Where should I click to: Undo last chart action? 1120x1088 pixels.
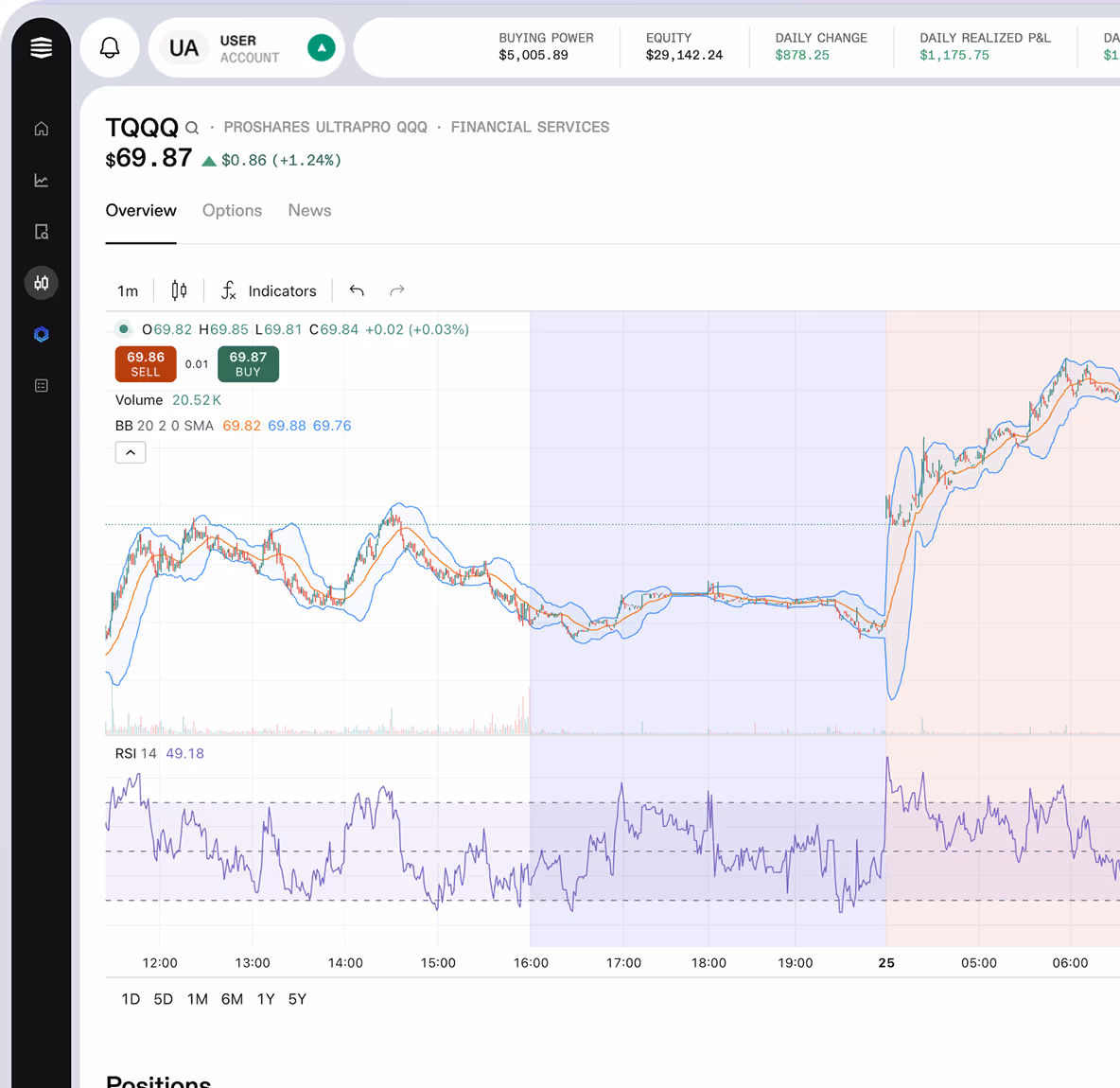(x=357, y=290)
